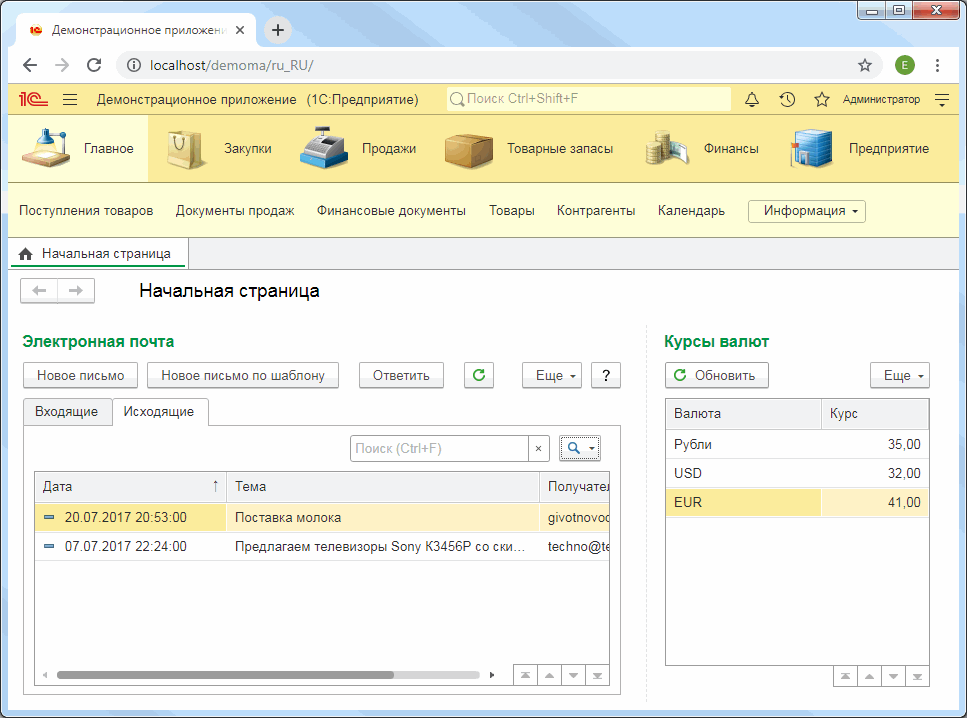The height and width of the screenshot is (718, 967).
Task: Click the email Поиск (Ctrl+F) field
Action: pyautogui.click(x=439, y=448)
